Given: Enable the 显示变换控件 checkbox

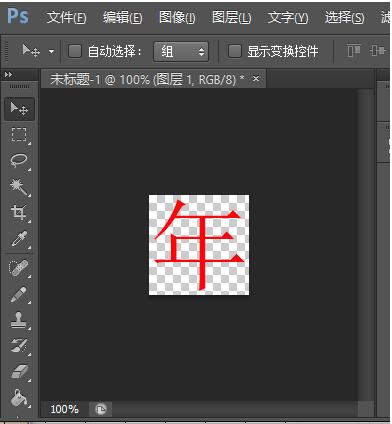Looking at the screenshot, I should [235, 51].
